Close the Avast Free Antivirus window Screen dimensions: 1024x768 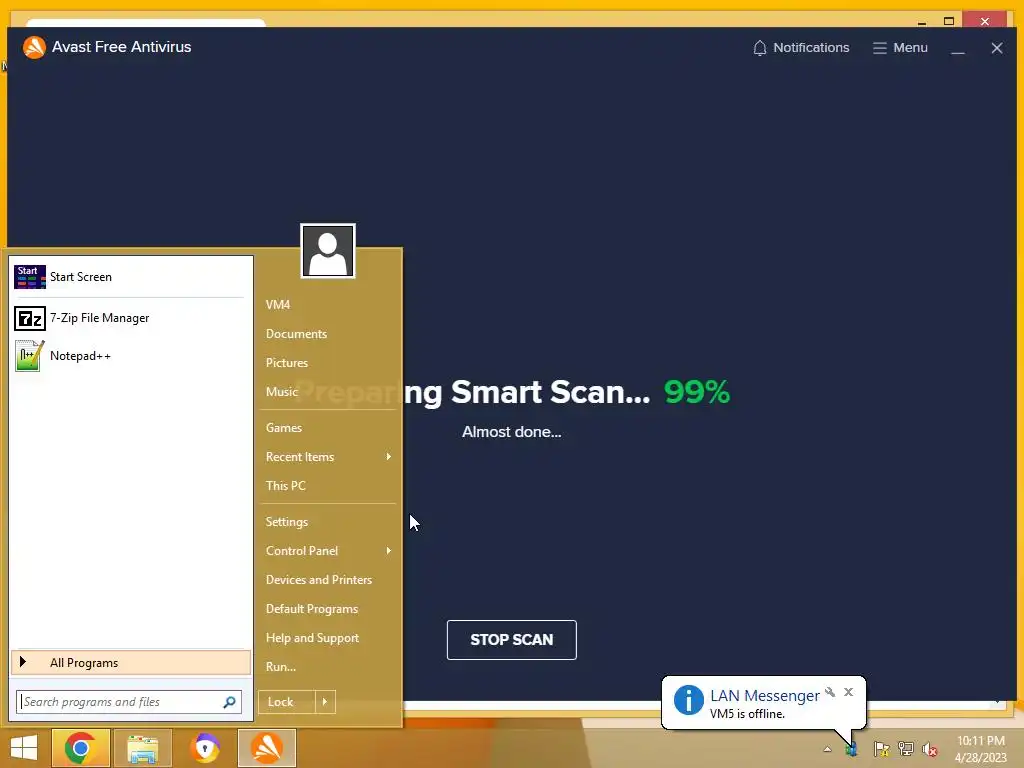[997, 48]
